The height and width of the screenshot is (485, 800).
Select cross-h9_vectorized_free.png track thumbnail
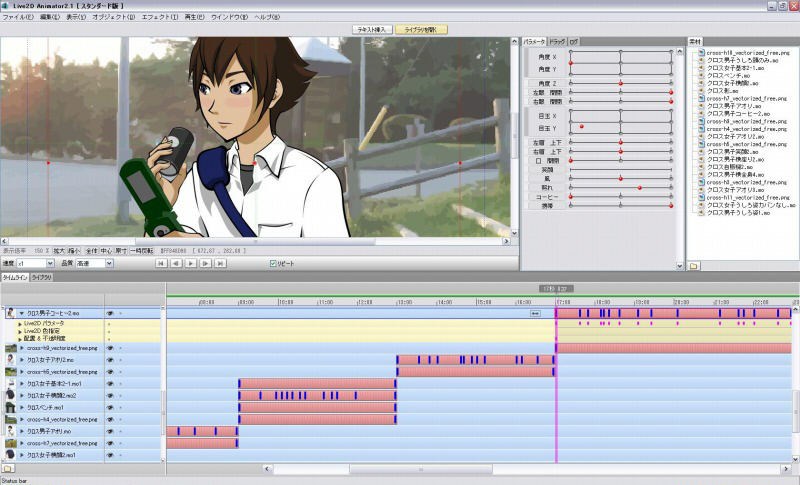10,348
